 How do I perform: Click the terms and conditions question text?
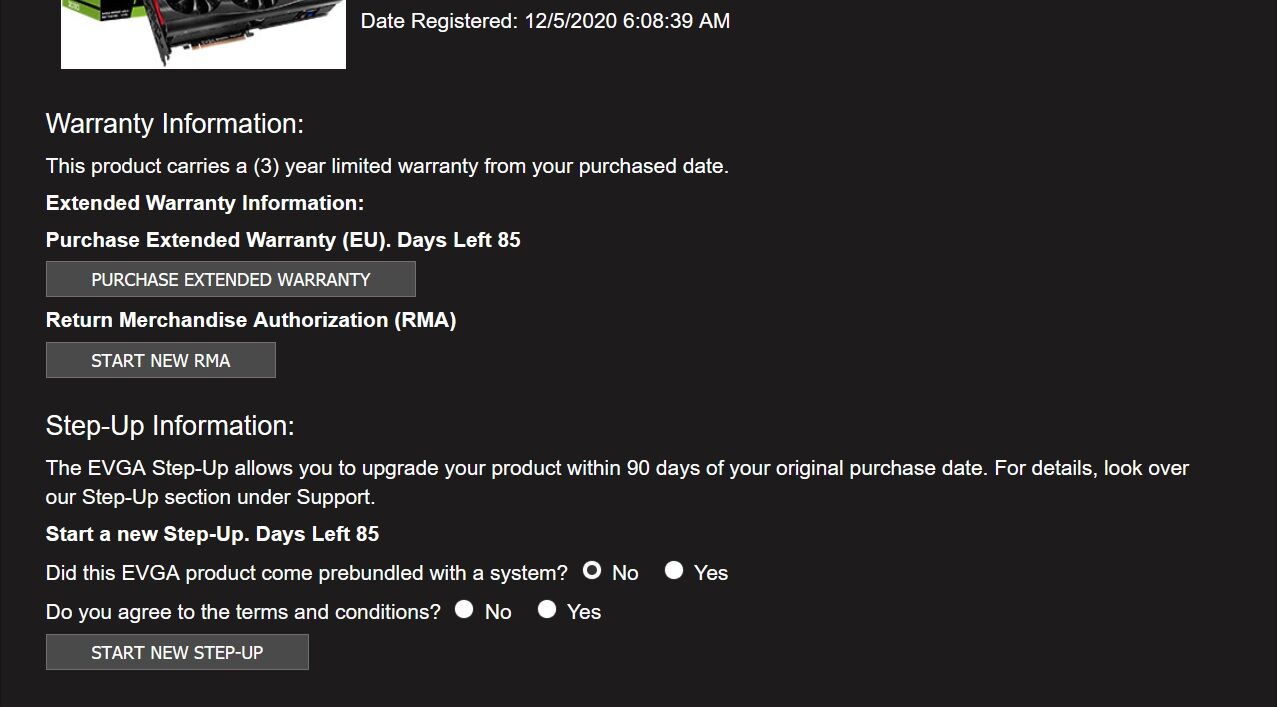click(x=243, y=612)
